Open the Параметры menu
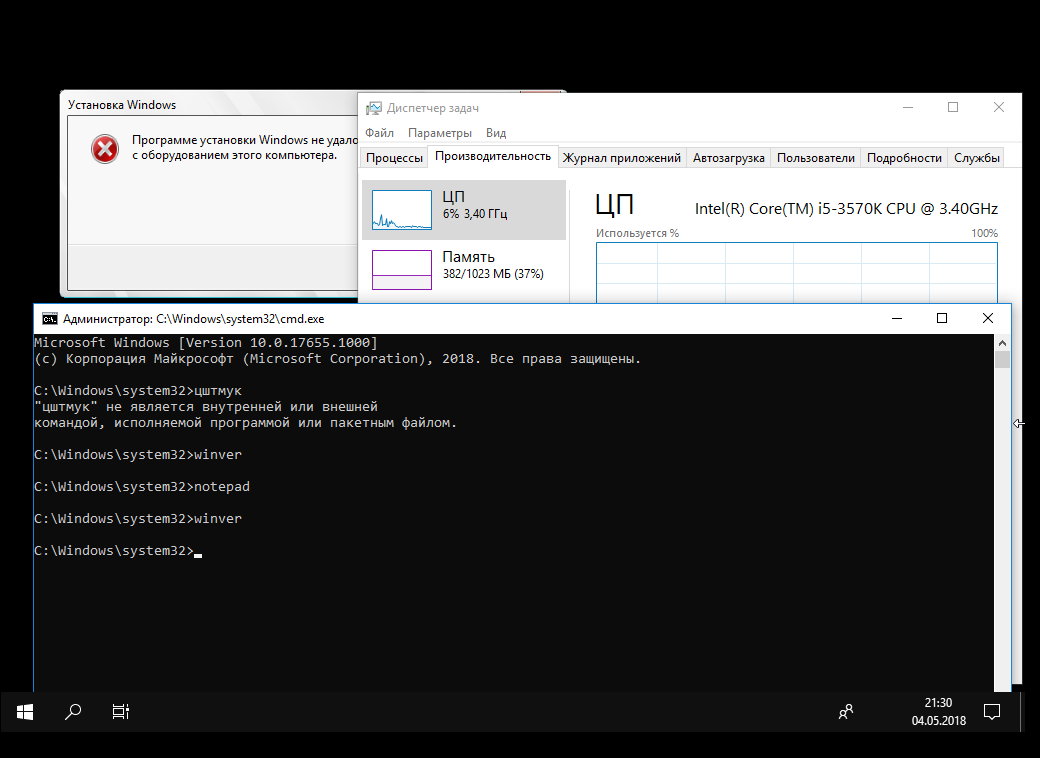The width and height of the screenshot is (1040, 758). tap(439, 133)
